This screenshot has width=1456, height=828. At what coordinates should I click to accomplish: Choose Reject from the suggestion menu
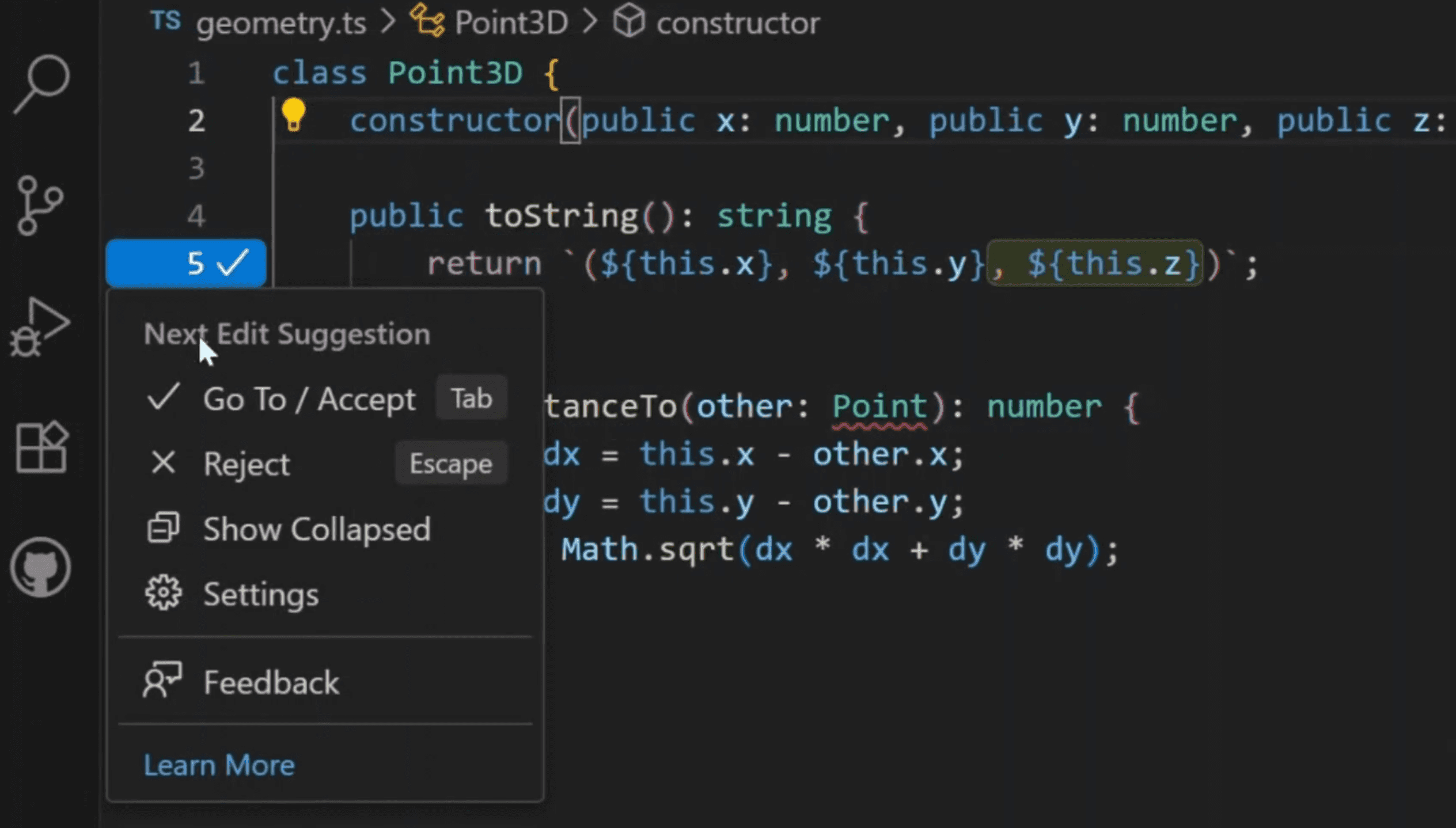tap(247, 464)
